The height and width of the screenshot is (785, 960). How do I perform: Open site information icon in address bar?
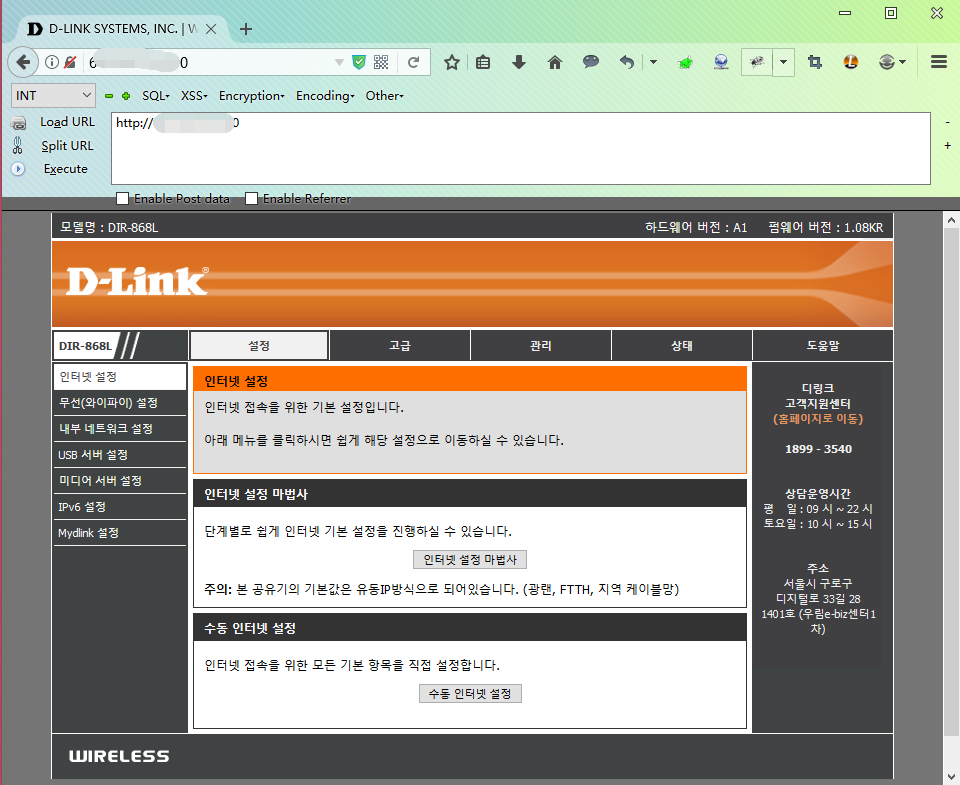tap(52, 62)
